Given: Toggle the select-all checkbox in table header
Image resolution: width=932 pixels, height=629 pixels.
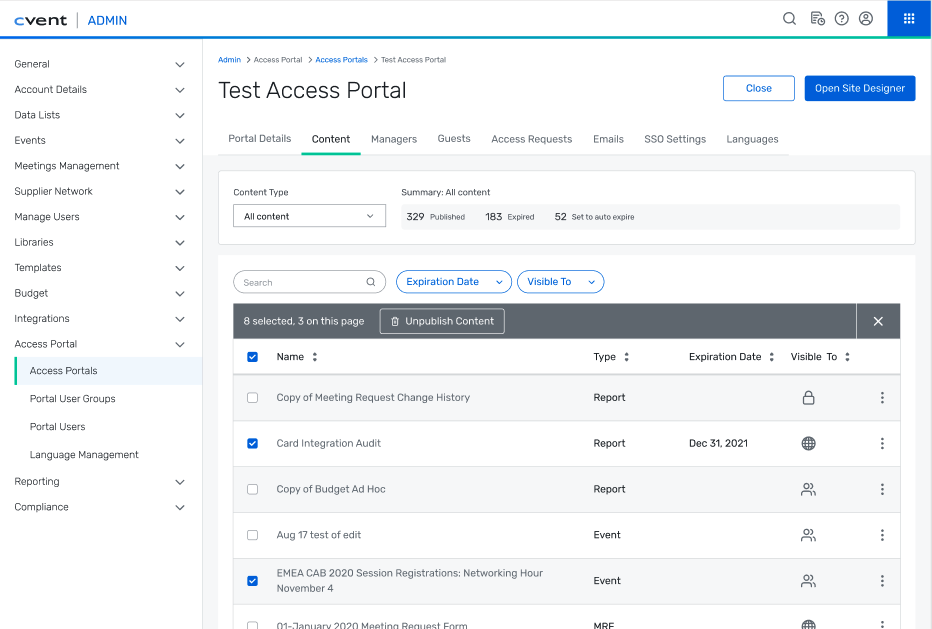Looking at the screenshot, I should click(x=252, y=357).
